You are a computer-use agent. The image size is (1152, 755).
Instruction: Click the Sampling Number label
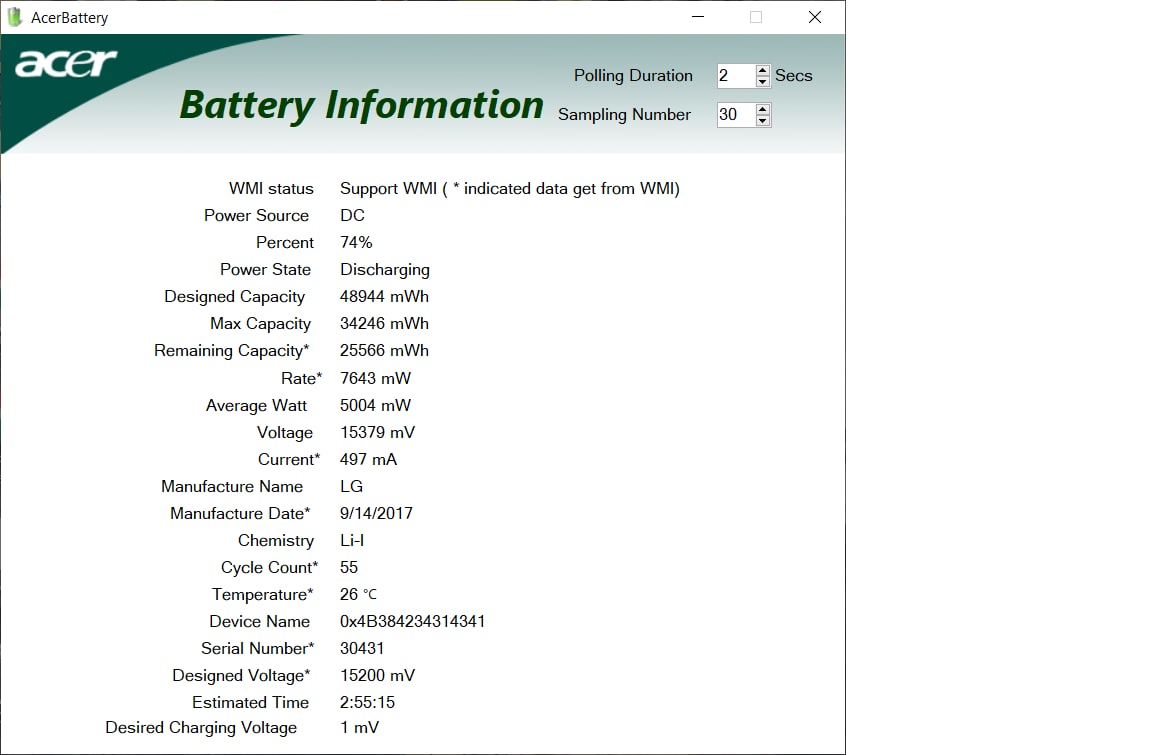[x=624, y=115]
